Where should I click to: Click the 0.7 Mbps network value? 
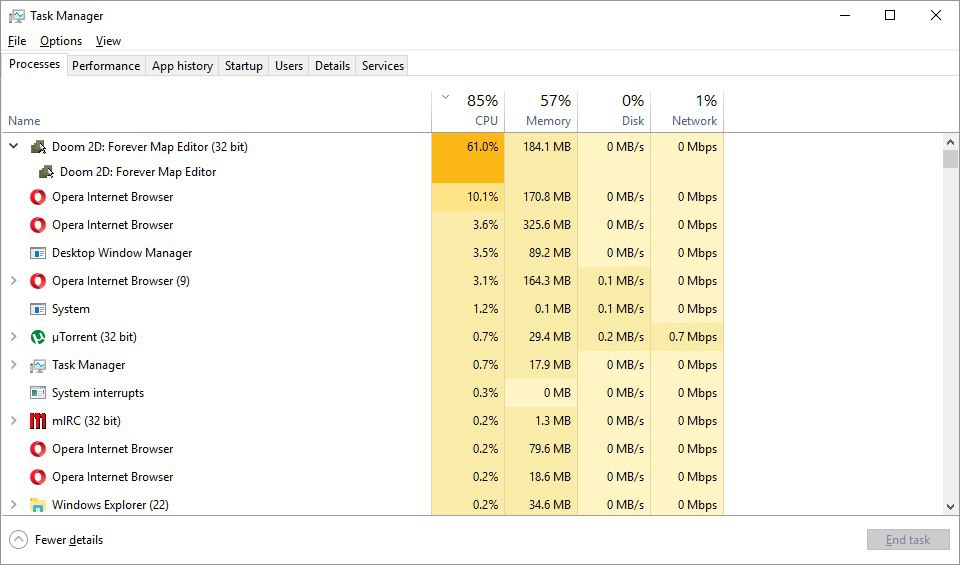(x=692, y=337)
